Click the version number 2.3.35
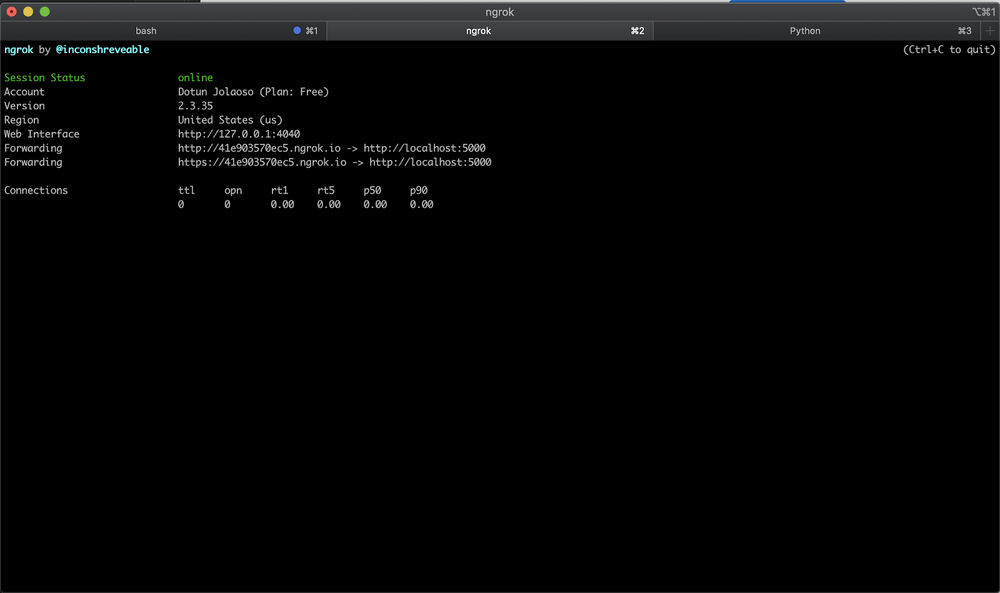1000x593 pixels. tap(198, 106)
